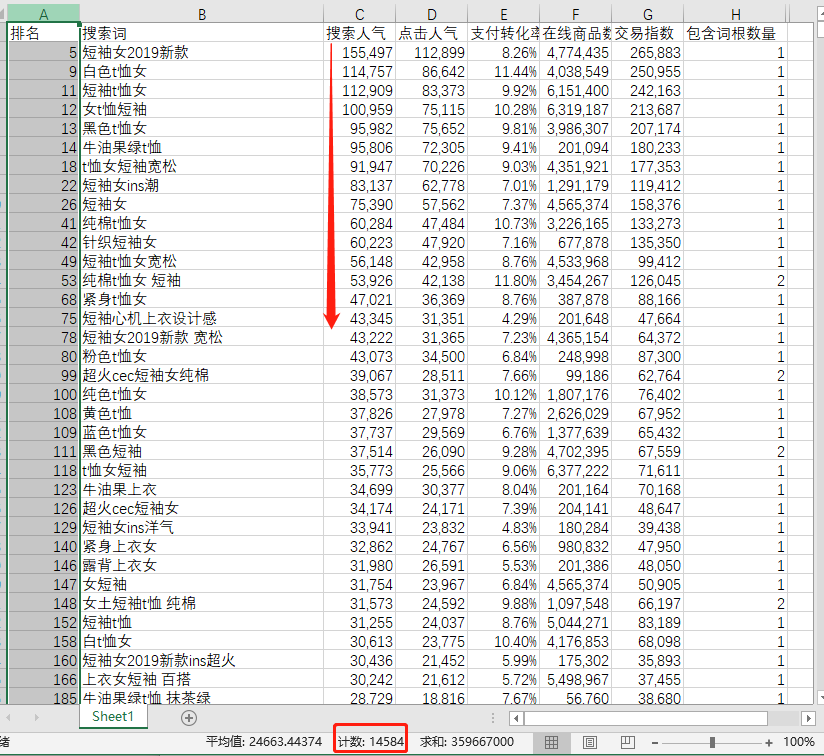824x756 pixels.
Task: Click the 交易指数 header cell
Action: (647, 33)
